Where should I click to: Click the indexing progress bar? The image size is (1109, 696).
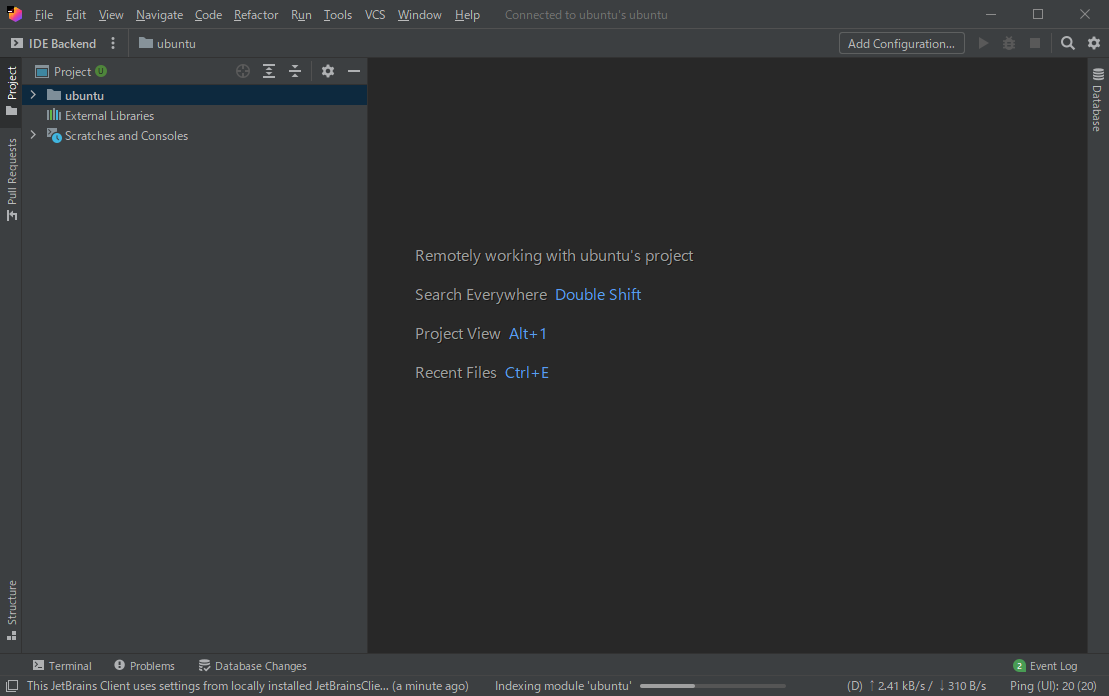pos(680,686)
